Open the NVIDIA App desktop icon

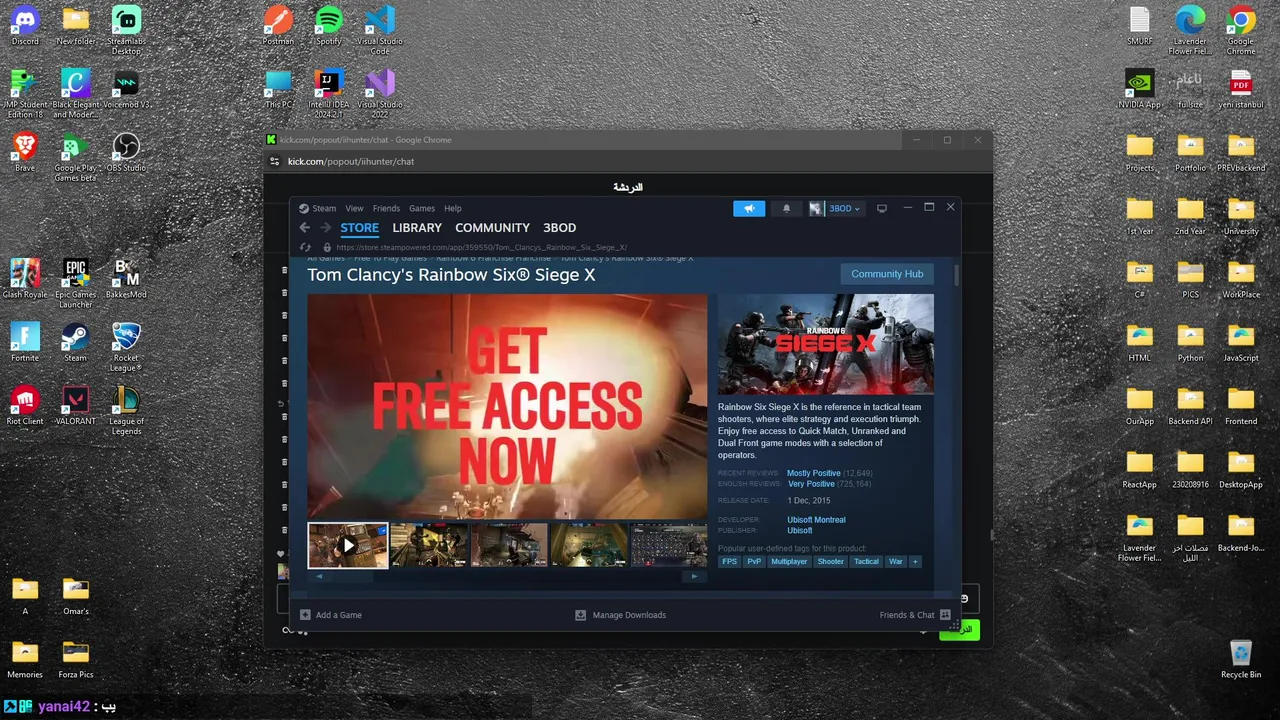click(1140, 90)
